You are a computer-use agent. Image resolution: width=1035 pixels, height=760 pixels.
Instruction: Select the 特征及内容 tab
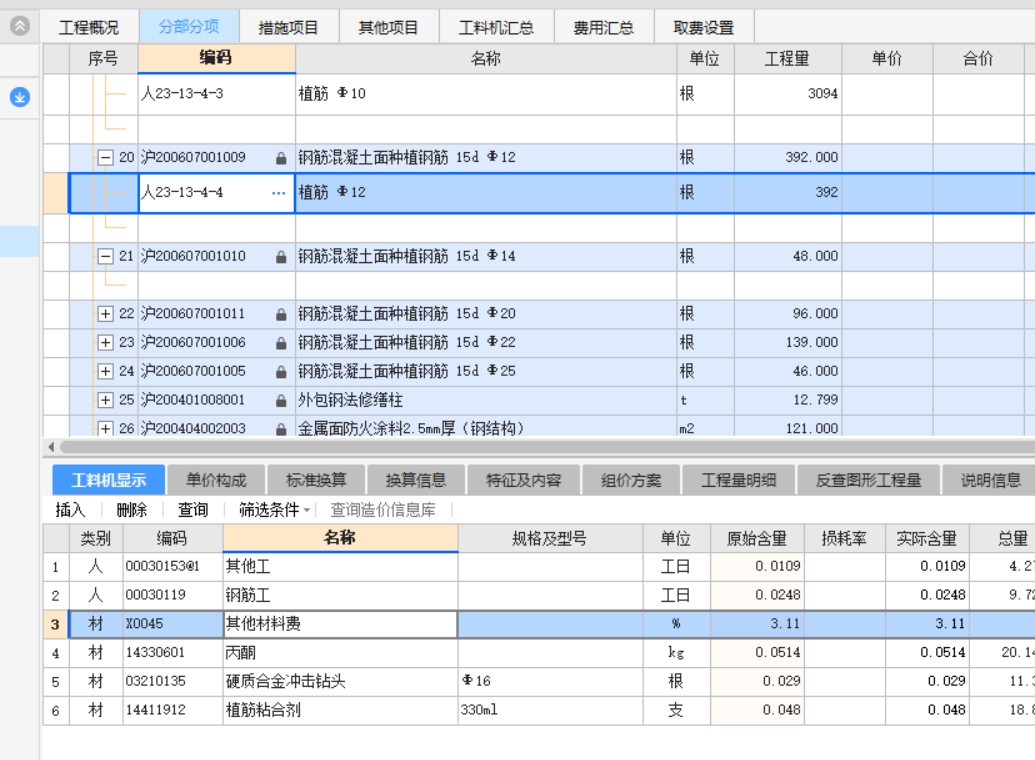523,480
